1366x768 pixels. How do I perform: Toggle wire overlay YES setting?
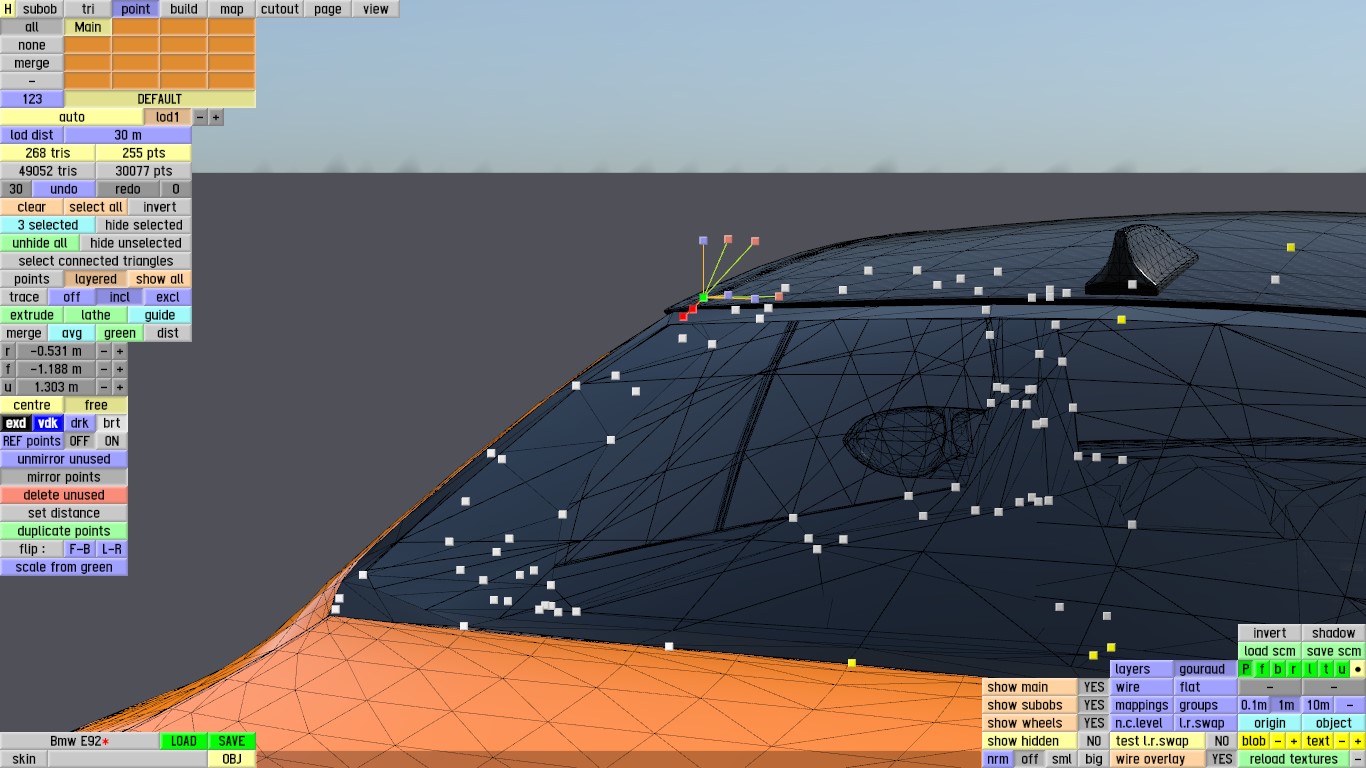click(x=1222, y=759)
